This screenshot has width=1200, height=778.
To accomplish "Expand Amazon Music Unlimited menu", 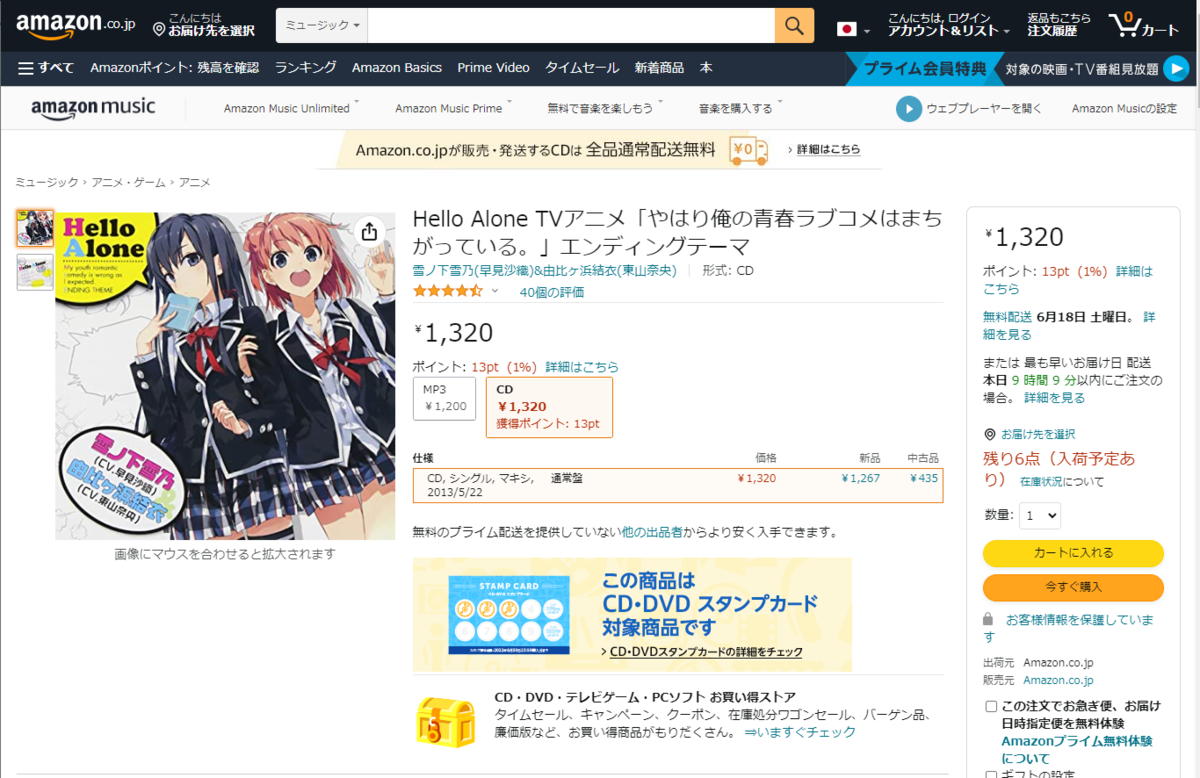I will 291,108.
